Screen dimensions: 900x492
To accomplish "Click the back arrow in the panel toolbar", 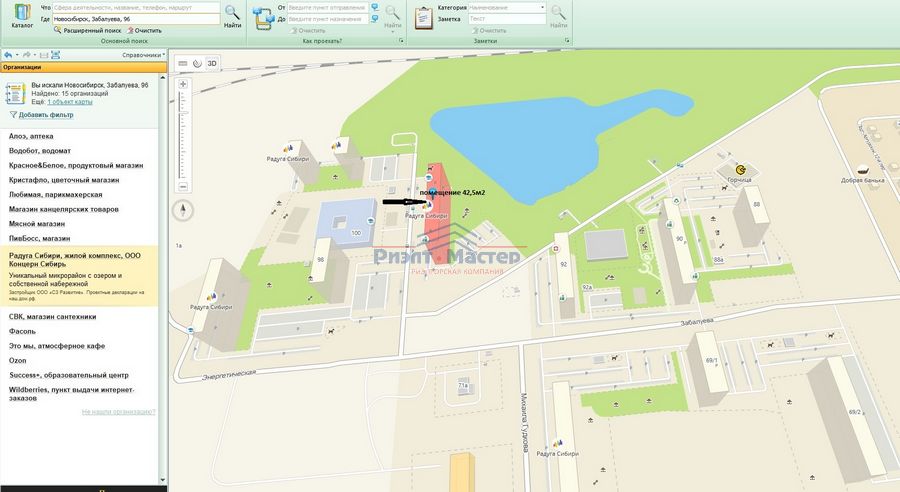I will (8, 55).
